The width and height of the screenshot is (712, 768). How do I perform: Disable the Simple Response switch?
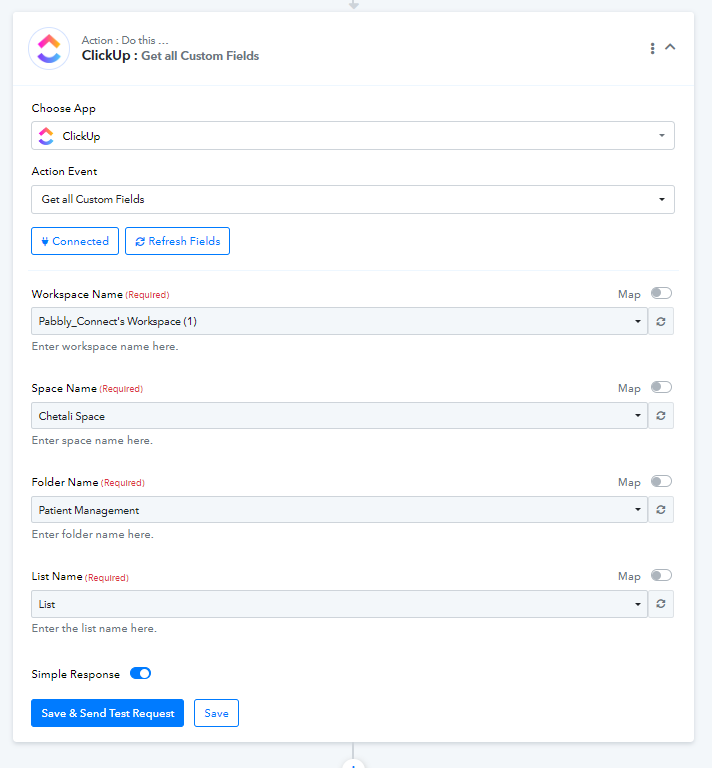(141, 673)
